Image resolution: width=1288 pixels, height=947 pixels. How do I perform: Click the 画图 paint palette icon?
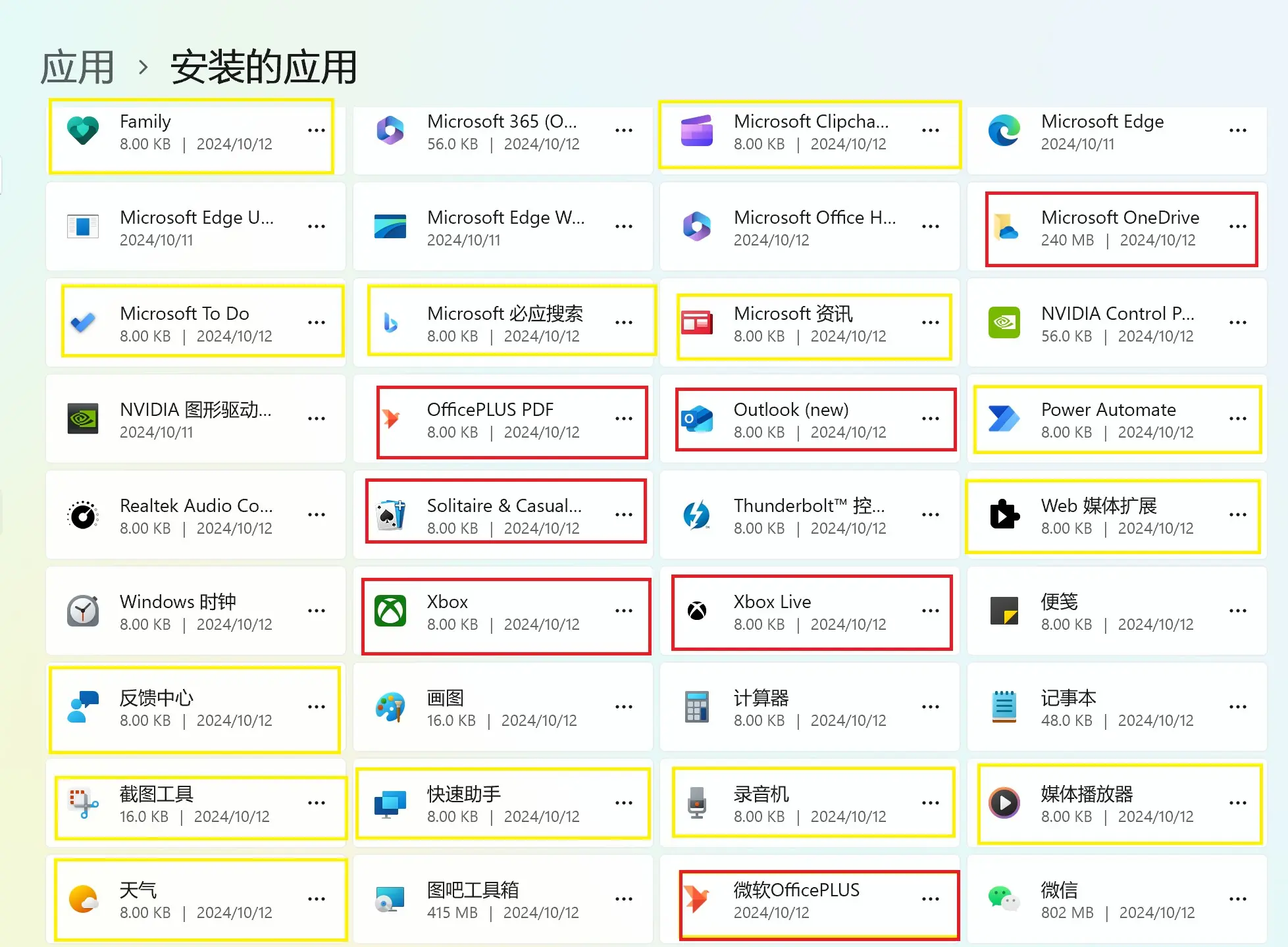390,707
